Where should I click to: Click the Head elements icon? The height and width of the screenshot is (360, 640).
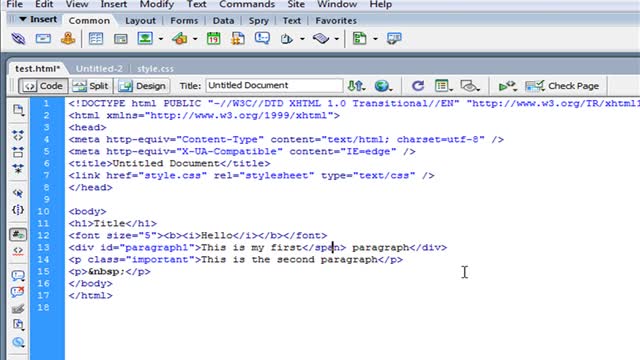point(287,39)
